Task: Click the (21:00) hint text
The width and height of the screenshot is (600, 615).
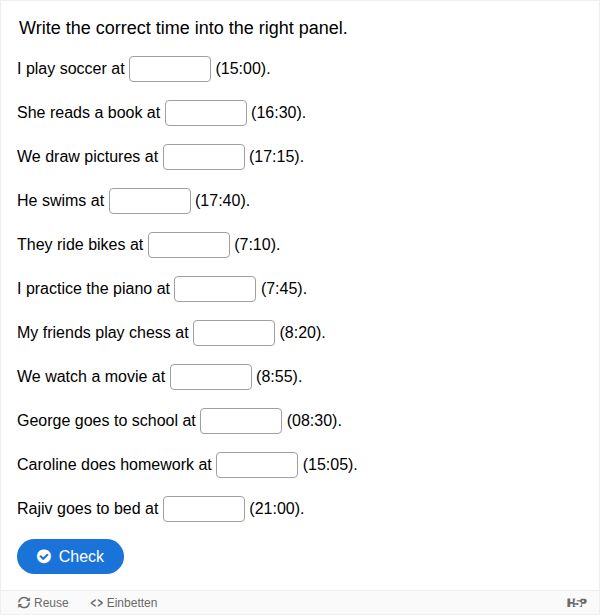Action: [276, 509]
